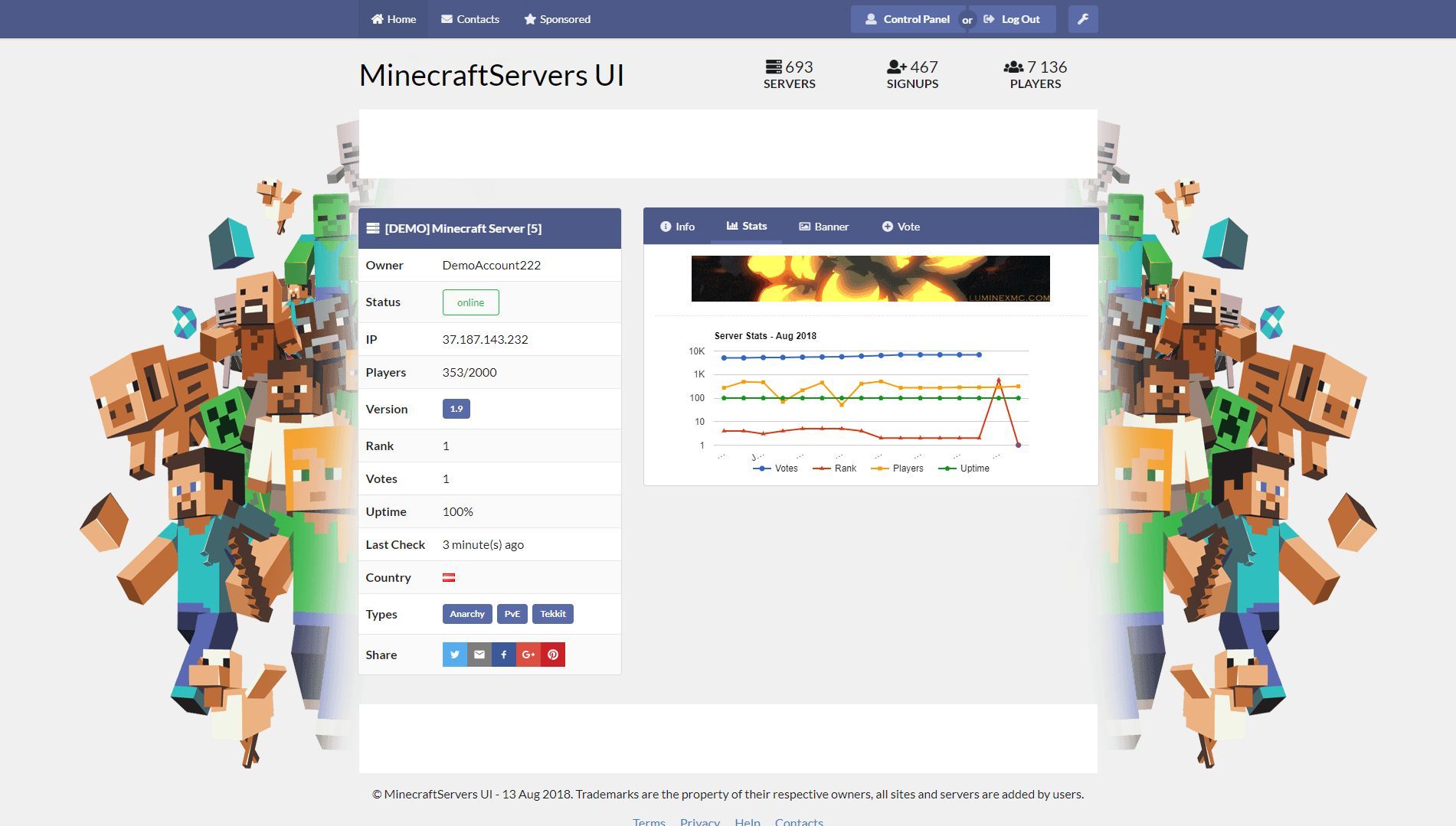Share server on Pinterest icon
This screenshot has height=826, width=1456.
(x=553, y=655)
